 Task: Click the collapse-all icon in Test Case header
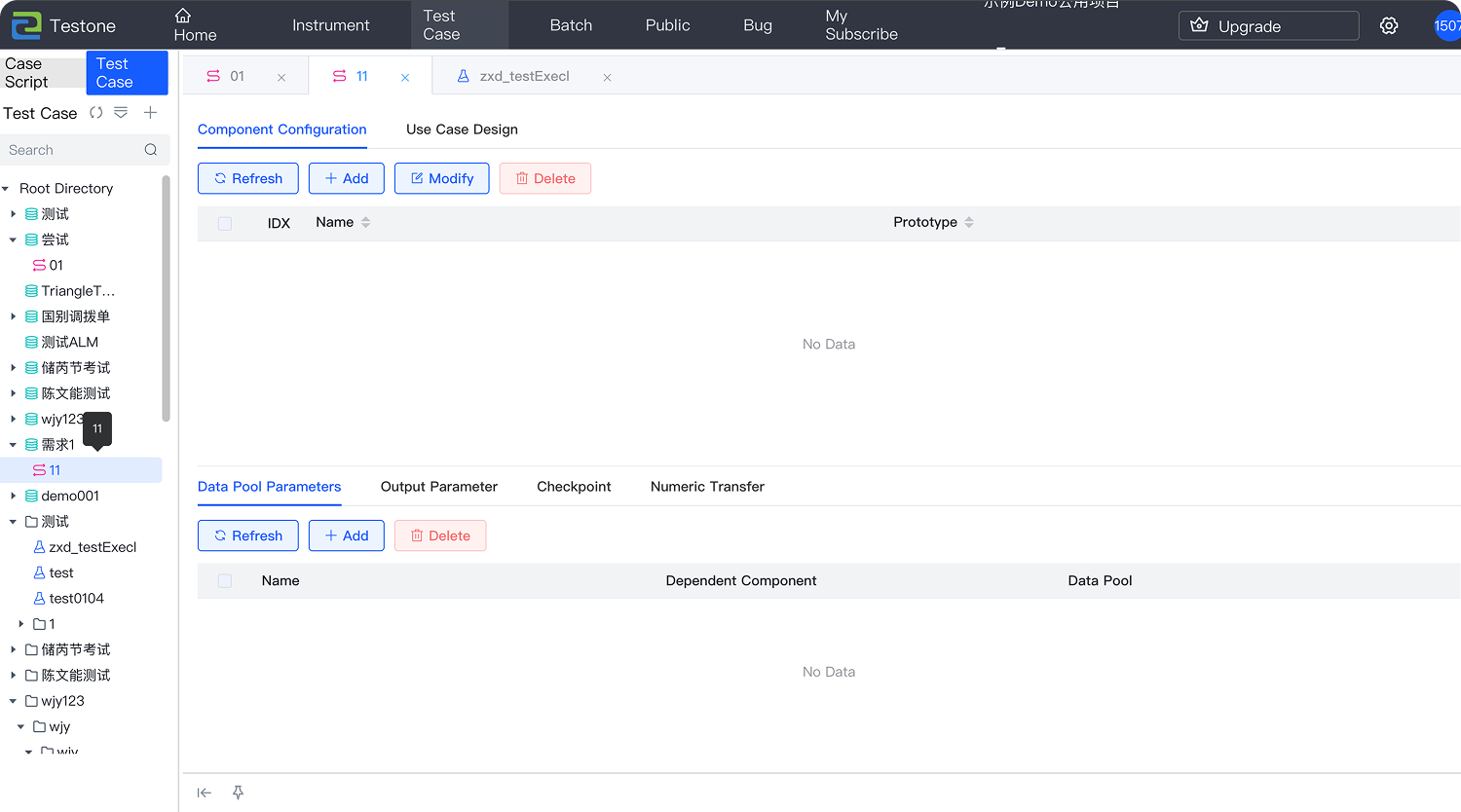(121, 113)
